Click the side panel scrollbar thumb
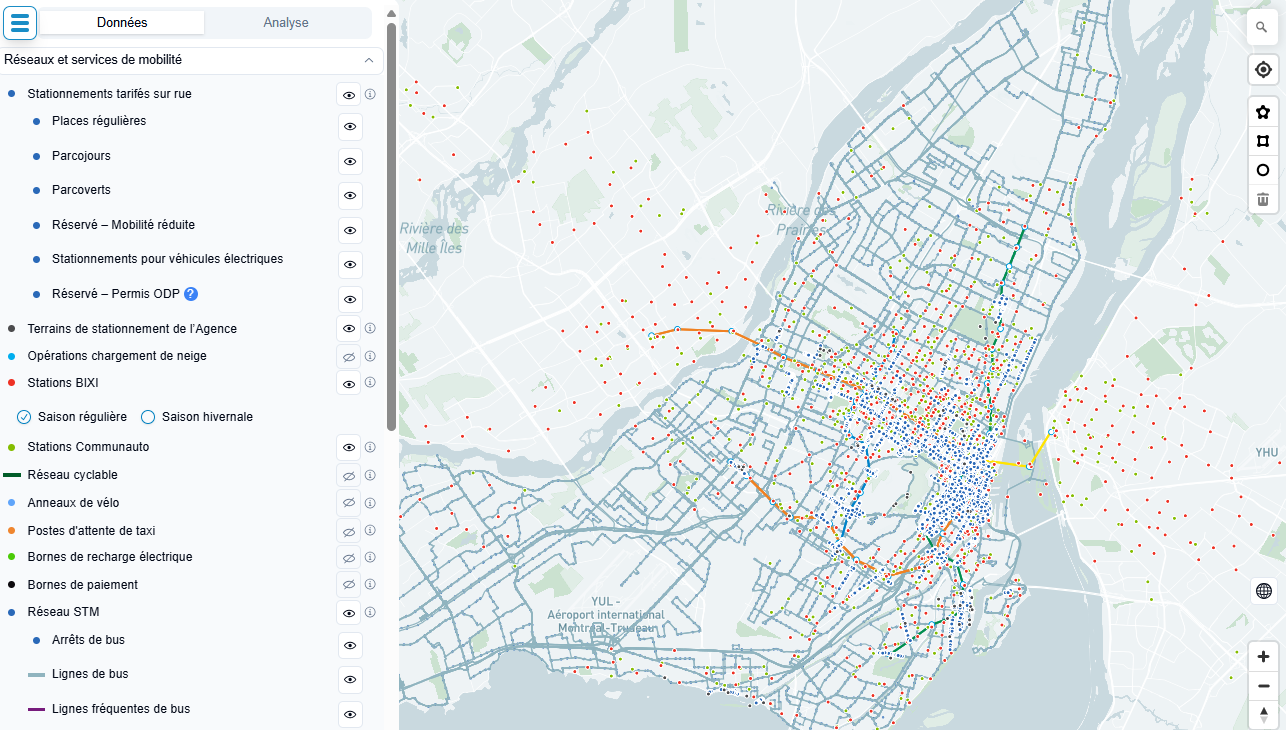This screenshot has width=1286, height=730. click(392, 226)
